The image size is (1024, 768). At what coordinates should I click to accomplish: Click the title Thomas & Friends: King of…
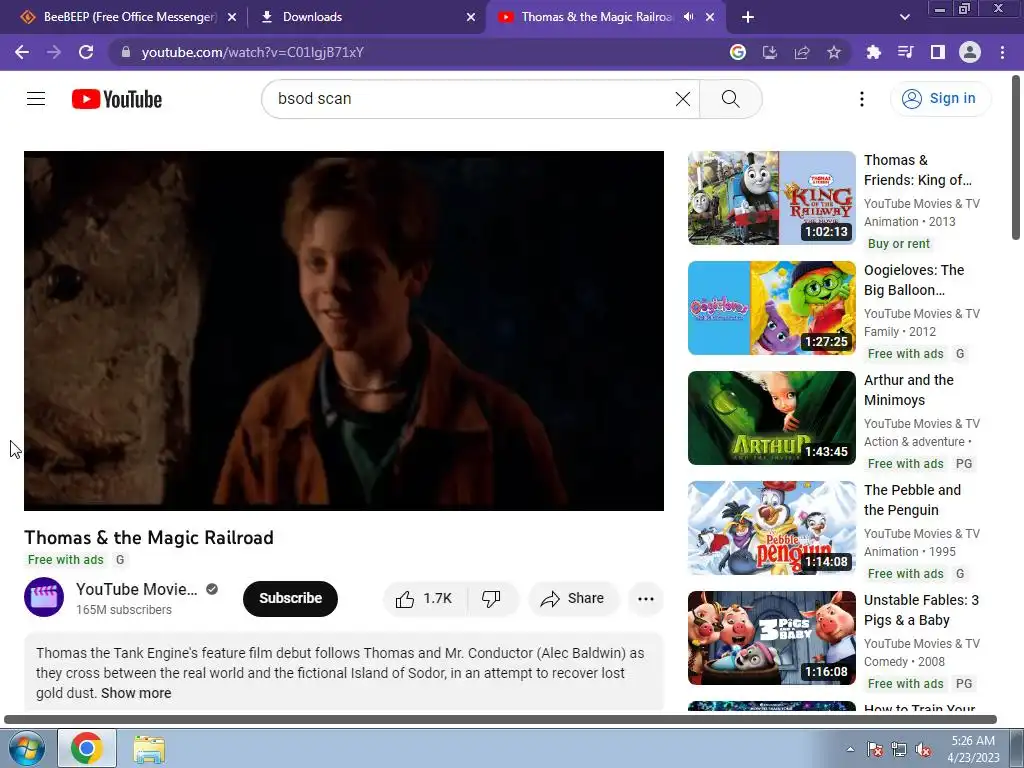coord(918,170)
